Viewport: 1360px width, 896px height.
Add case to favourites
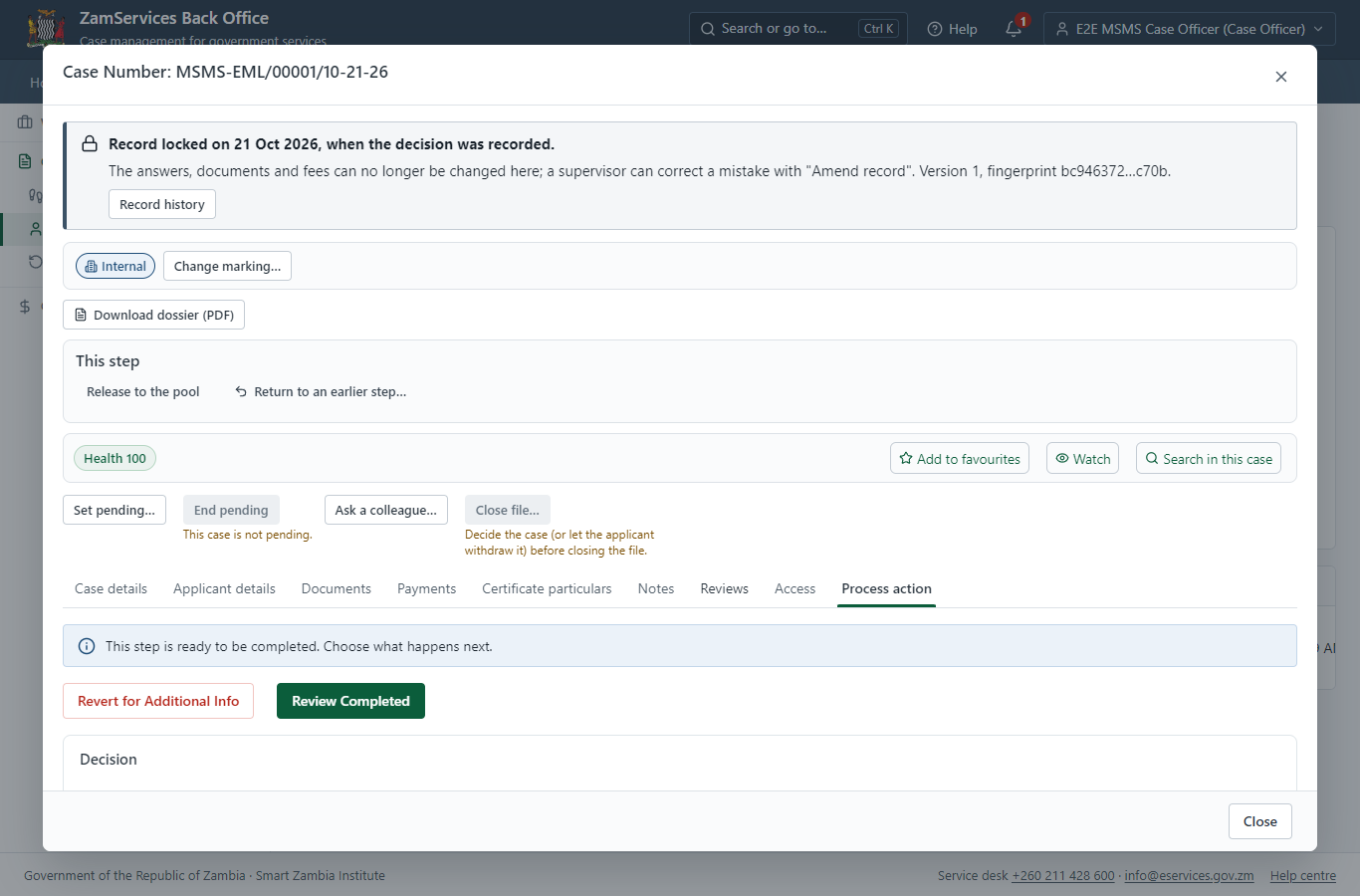tap(960, 458)
